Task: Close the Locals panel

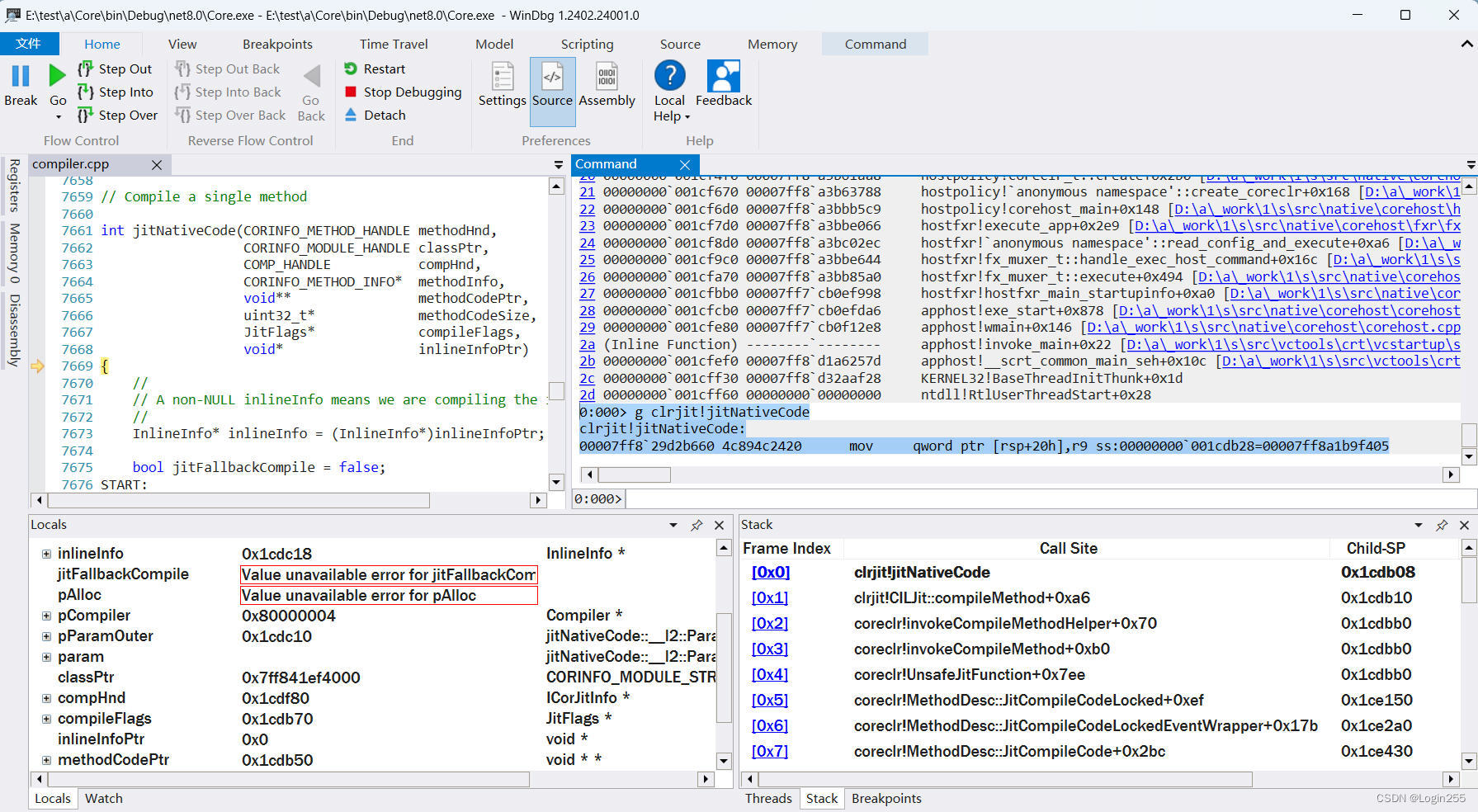Action: pos(720,525)
